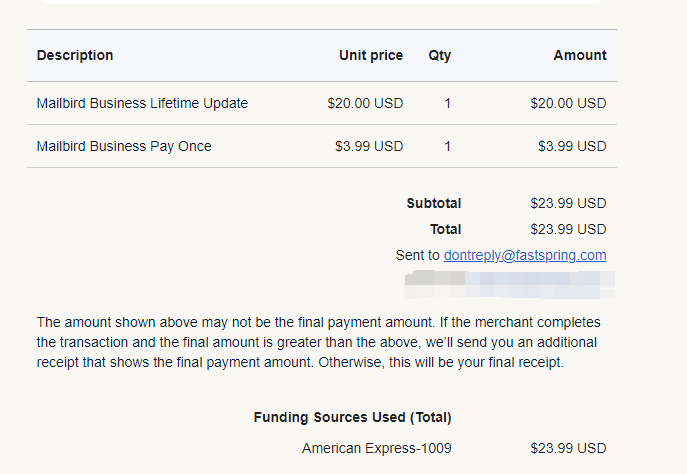Viewport: 687px width, 474px height.
Task: Click the $20.00 USD unit price
Action: tap(365, 103)
